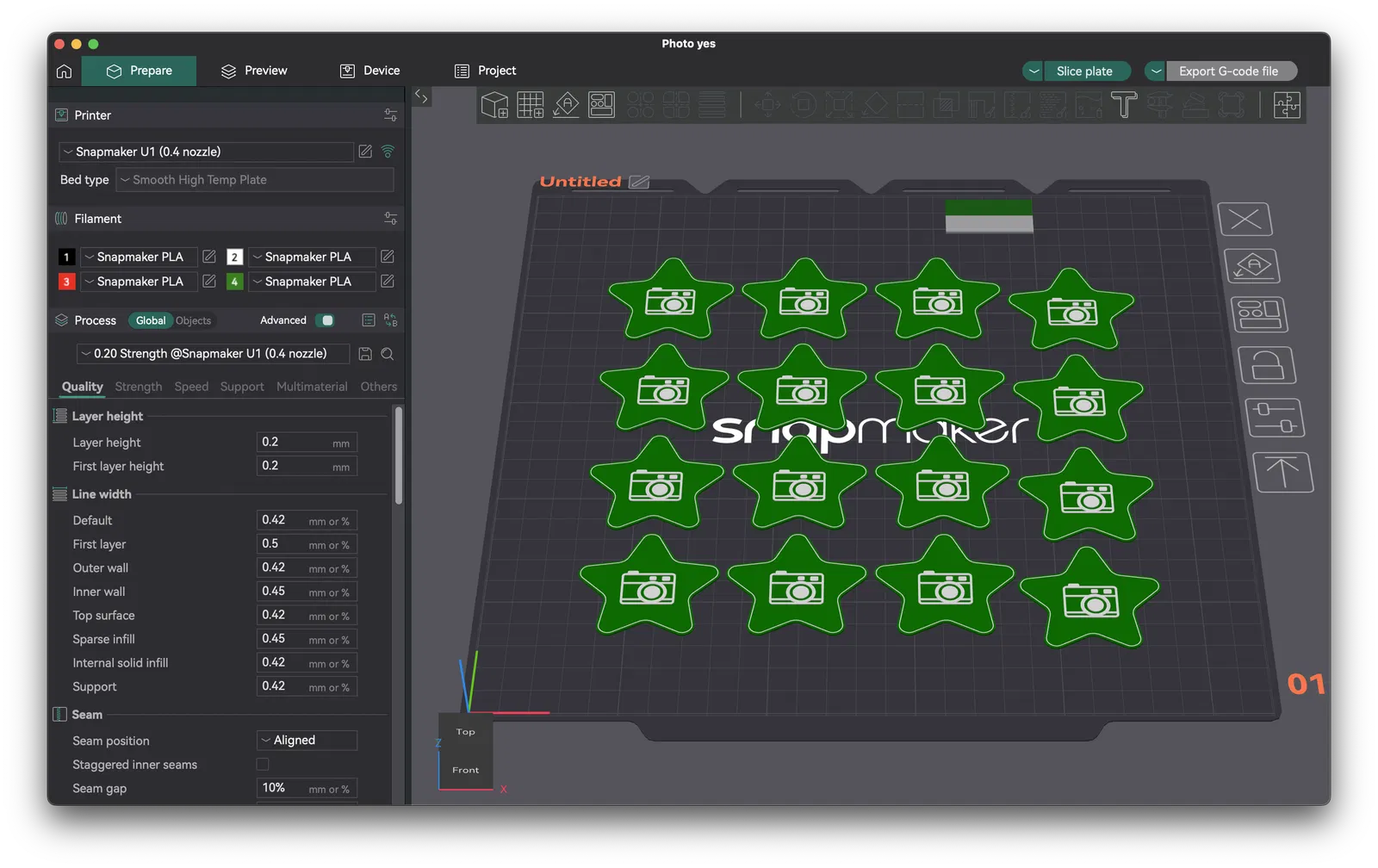Screen dimensions: 1378x868
Task: Collapse the sidebar with the arrows icon
Action: (x=421, y=96)
